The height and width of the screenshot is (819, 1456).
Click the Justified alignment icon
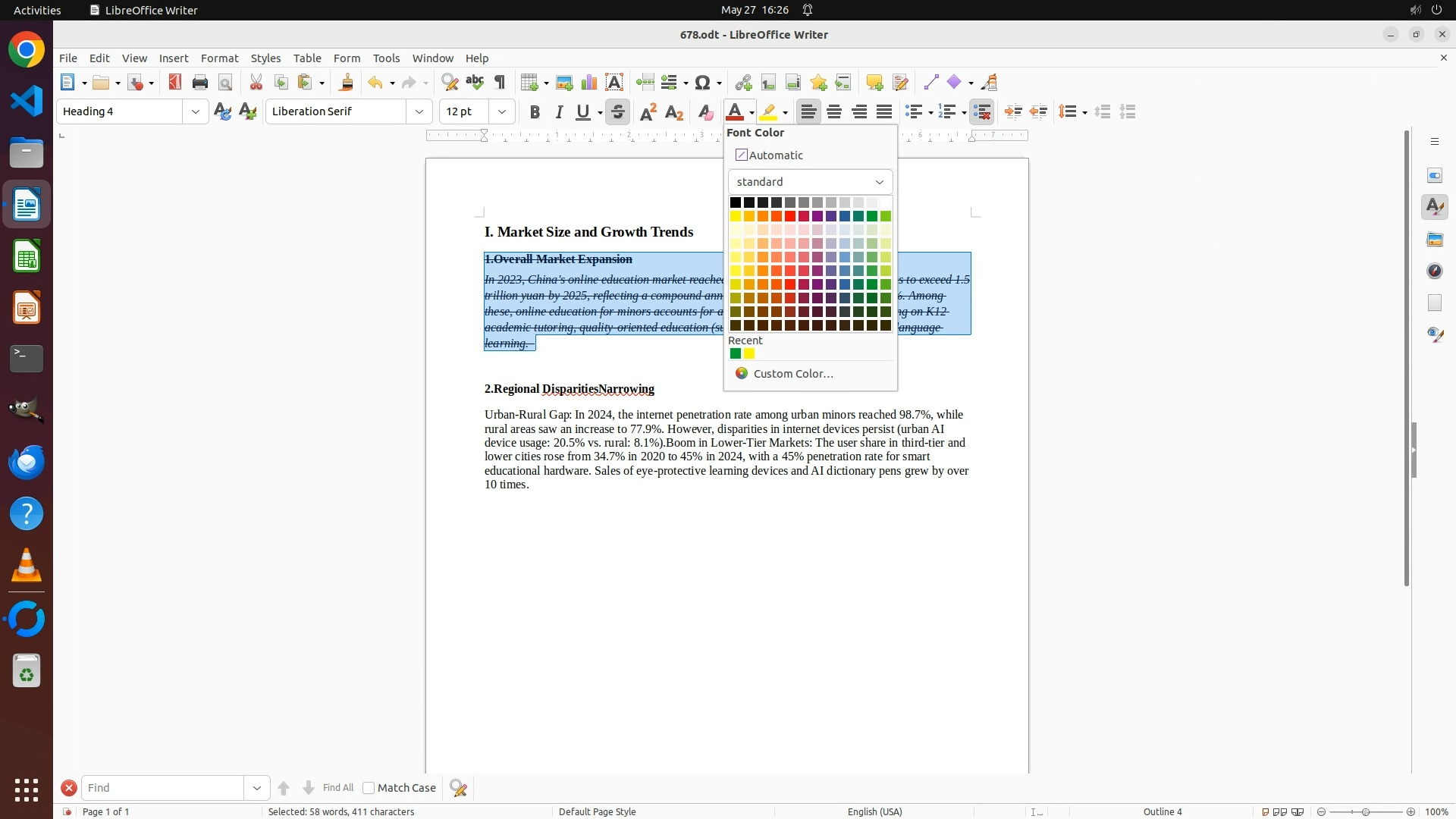[x=884, y=112]
